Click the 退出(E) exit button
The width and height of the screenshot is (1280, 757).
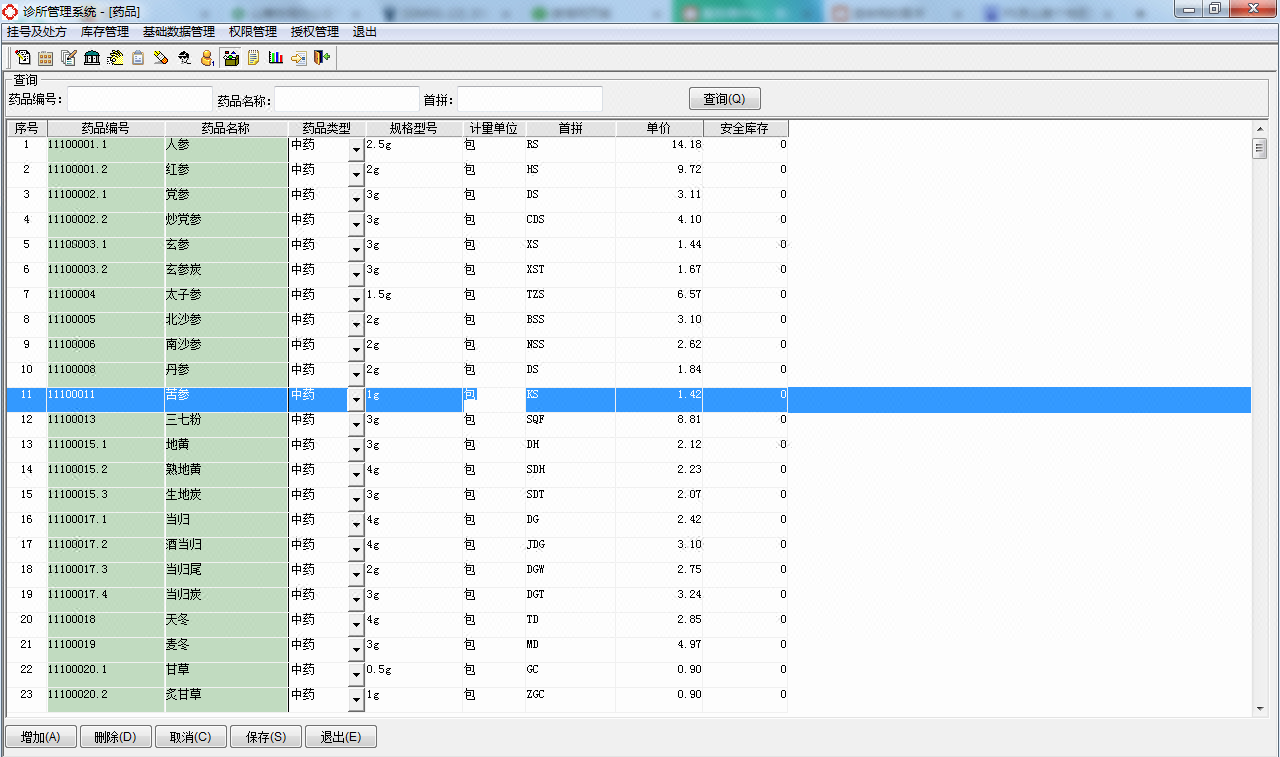(x=341, y=737)
